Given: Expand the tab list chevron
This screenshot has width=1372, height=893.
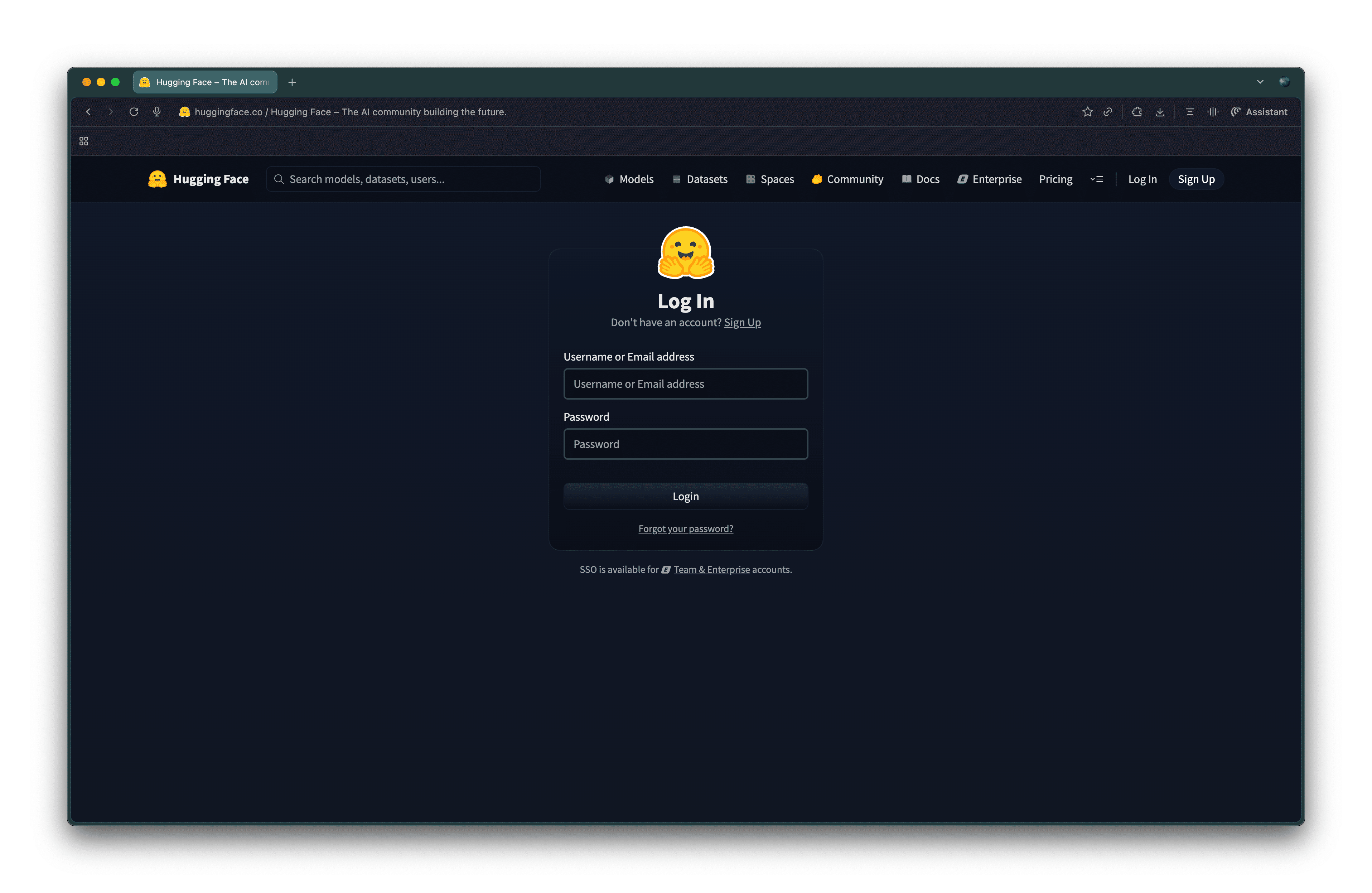Looking at the screenshot, I should point(1260,82).
